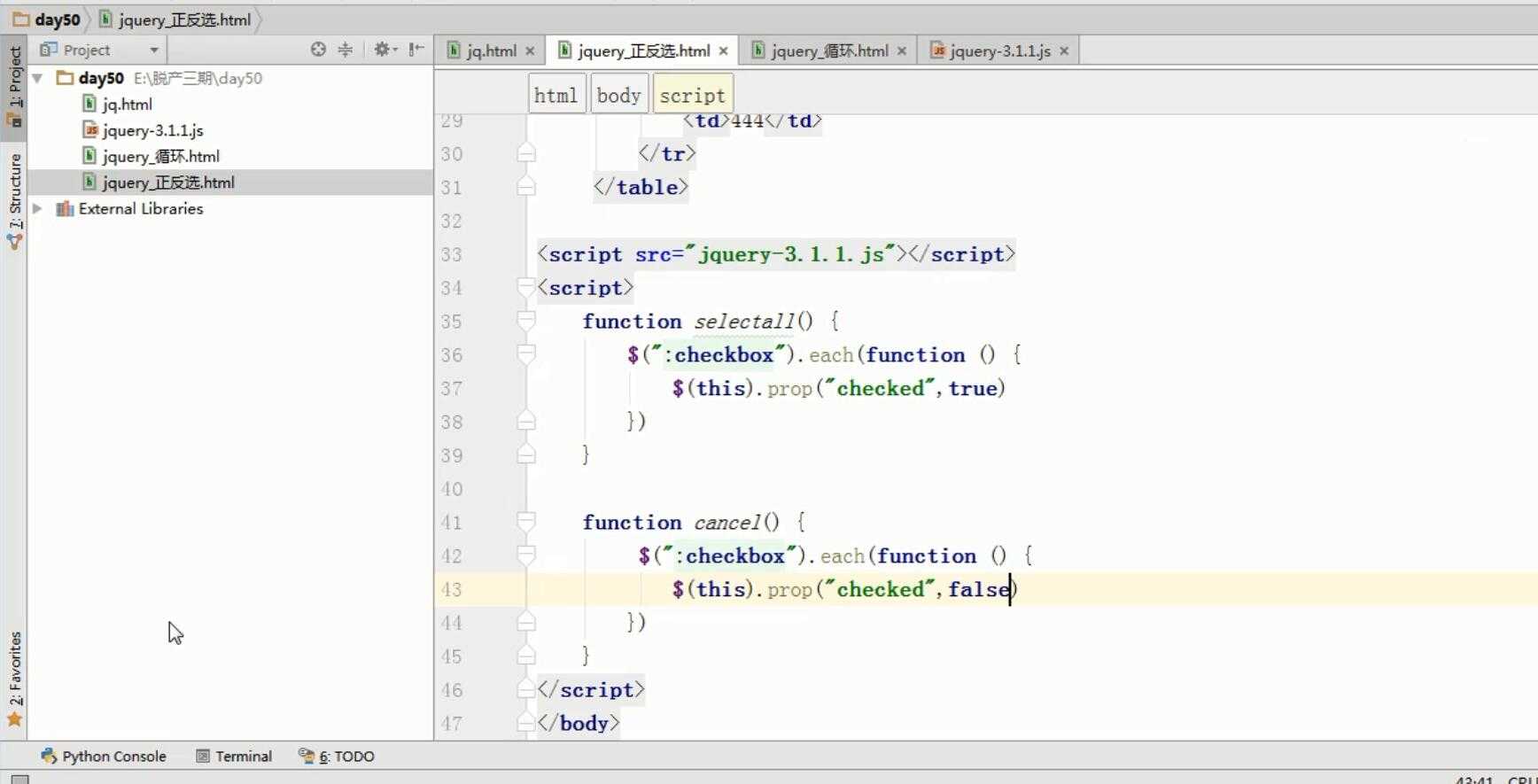Click the fold end marker on line 46
The image size is (1538, 784).
tap(526, 689)
